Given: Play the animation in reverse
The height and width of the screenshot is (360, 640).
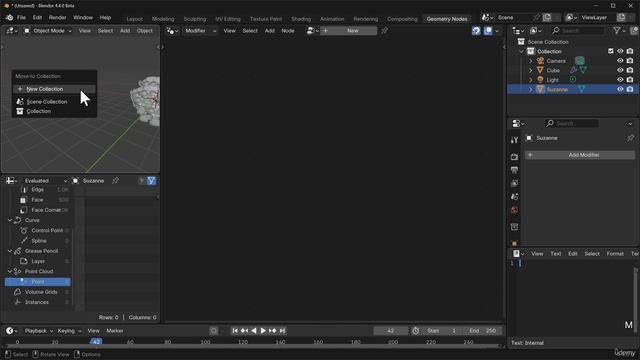Looking at the screenshot, I should [x=254, y=331].
